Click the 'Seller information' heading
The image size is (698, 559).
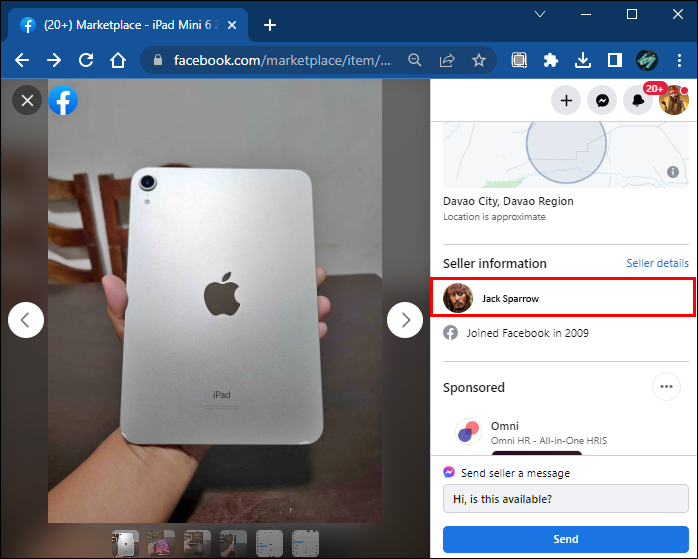[x=495, y=263]
